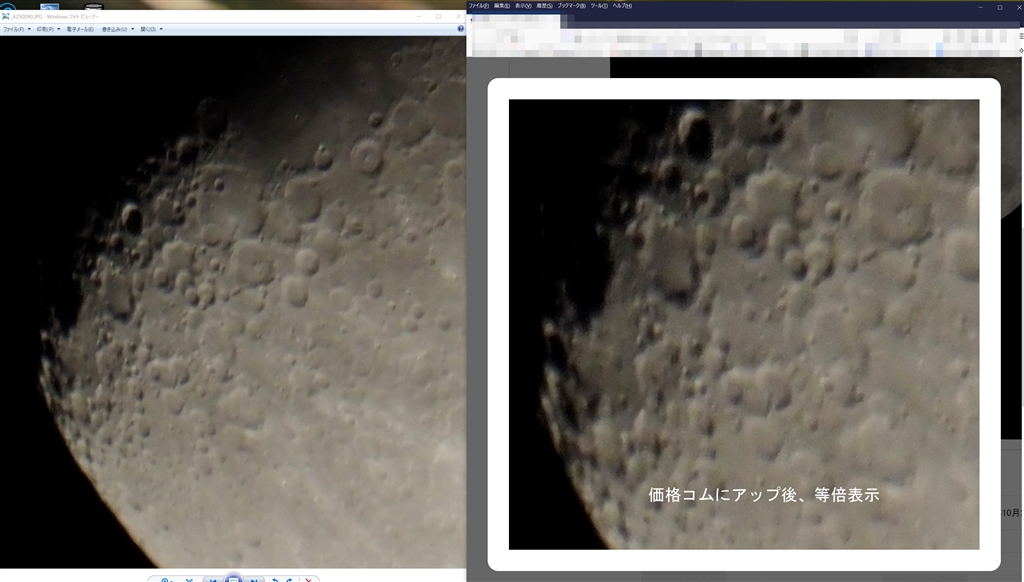This screenshot has height=582, width=1024.
Task: Go to previous photo in Photo Viewer
Action: point(213,580)
